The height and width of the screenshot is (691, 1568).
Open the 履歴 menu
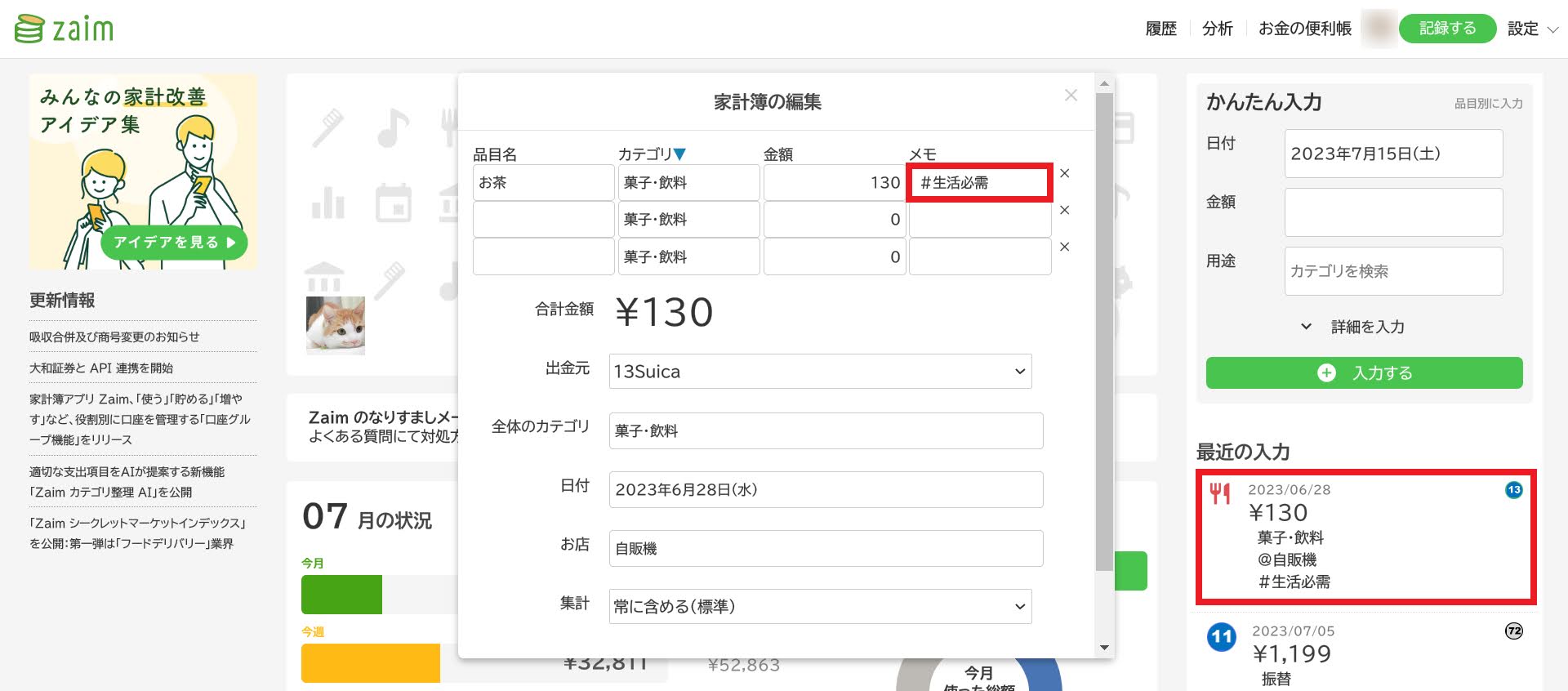tap(1160, 29)
